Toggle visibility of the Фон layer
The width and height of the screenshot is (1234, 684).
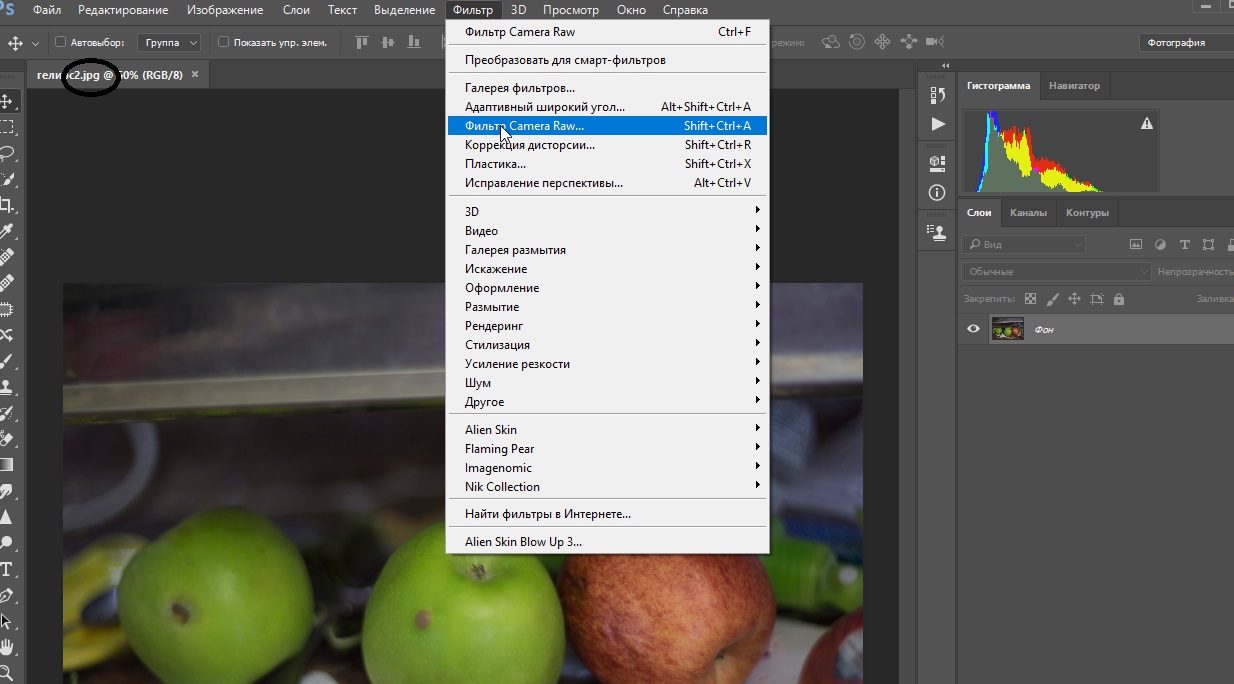(973, 329)
